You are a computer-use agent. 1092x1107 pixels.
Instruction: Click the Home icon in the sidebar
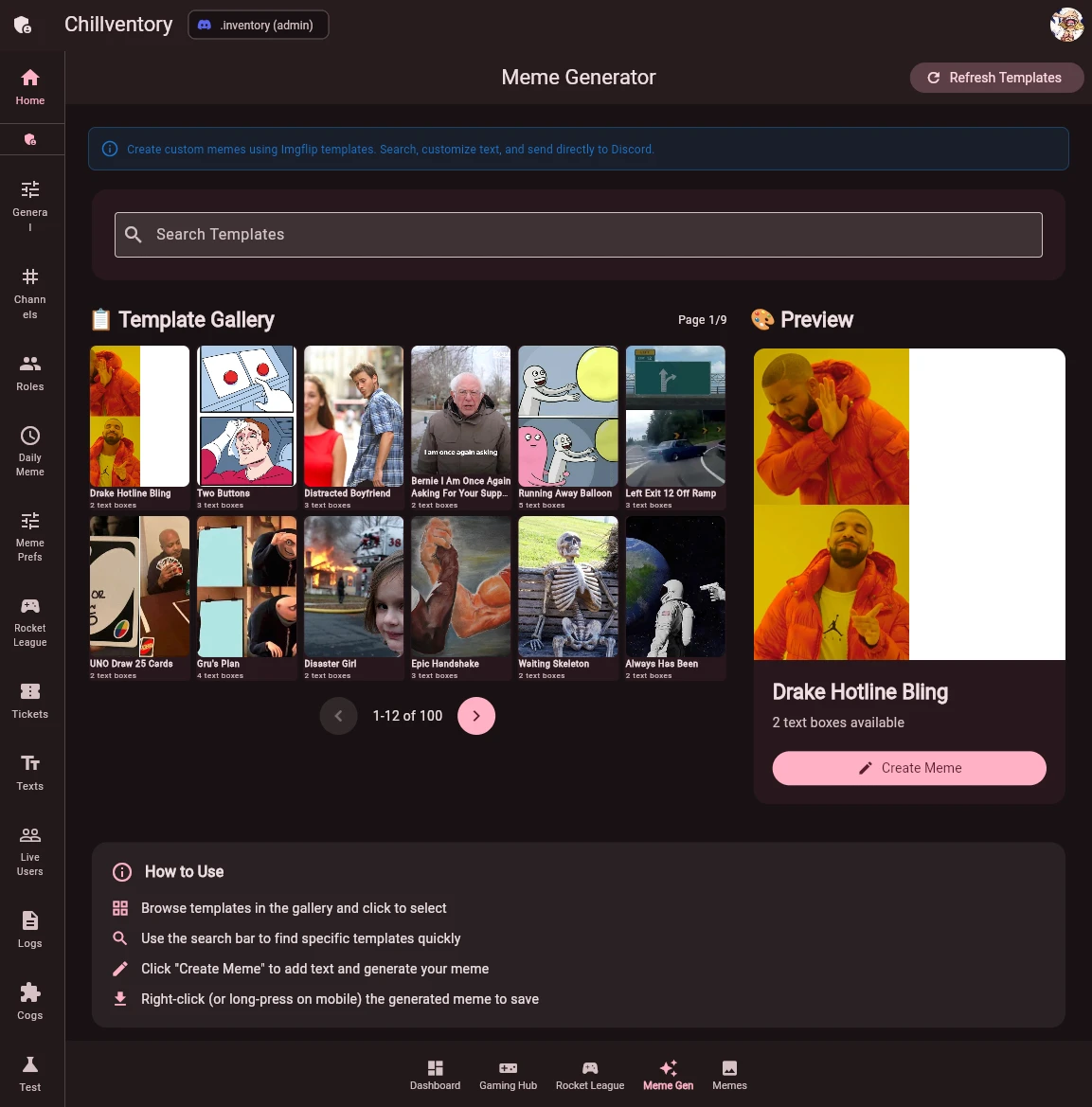29,85
